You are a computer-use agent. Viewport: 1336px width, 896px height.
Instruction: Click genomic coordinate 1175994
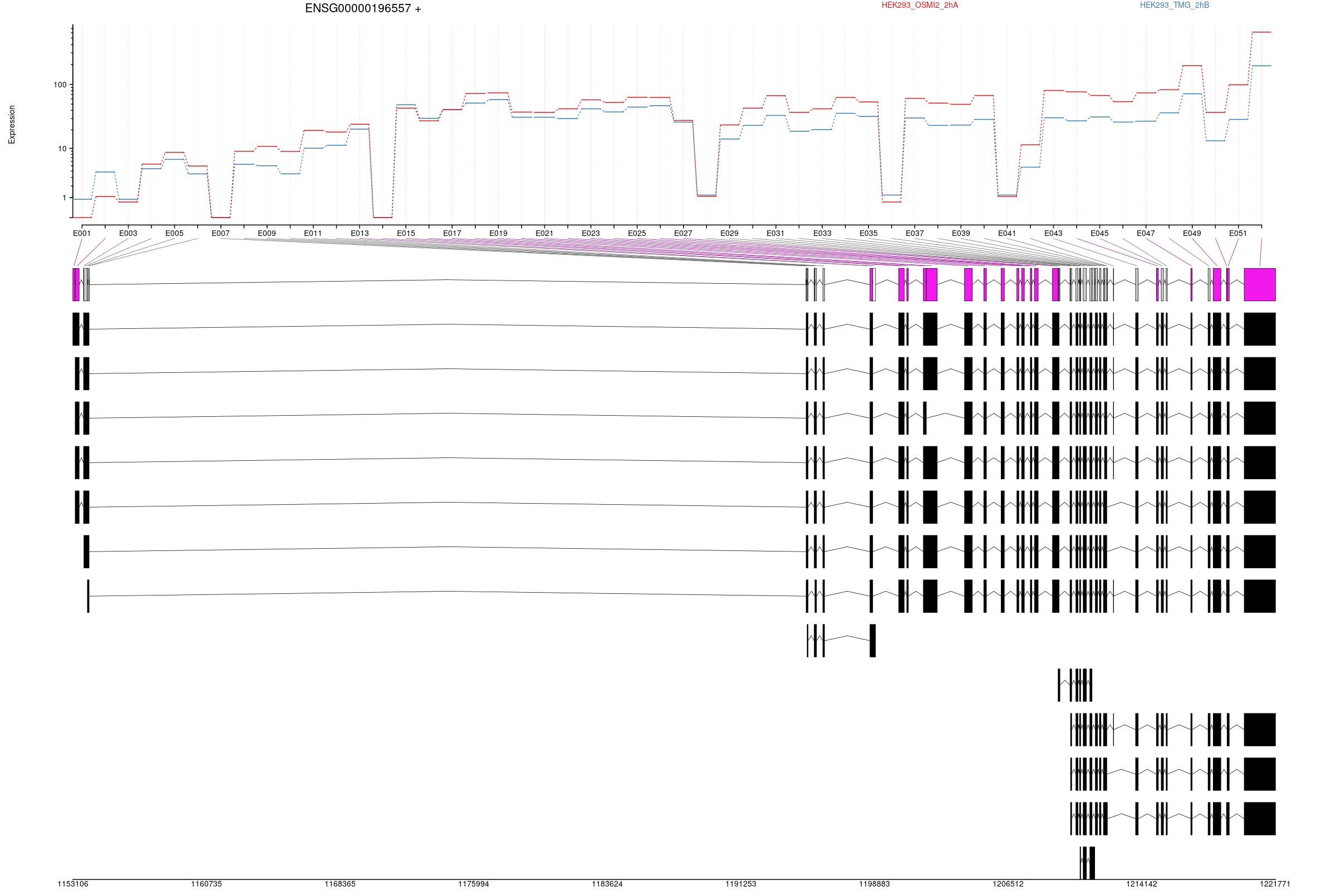(474, 884)
